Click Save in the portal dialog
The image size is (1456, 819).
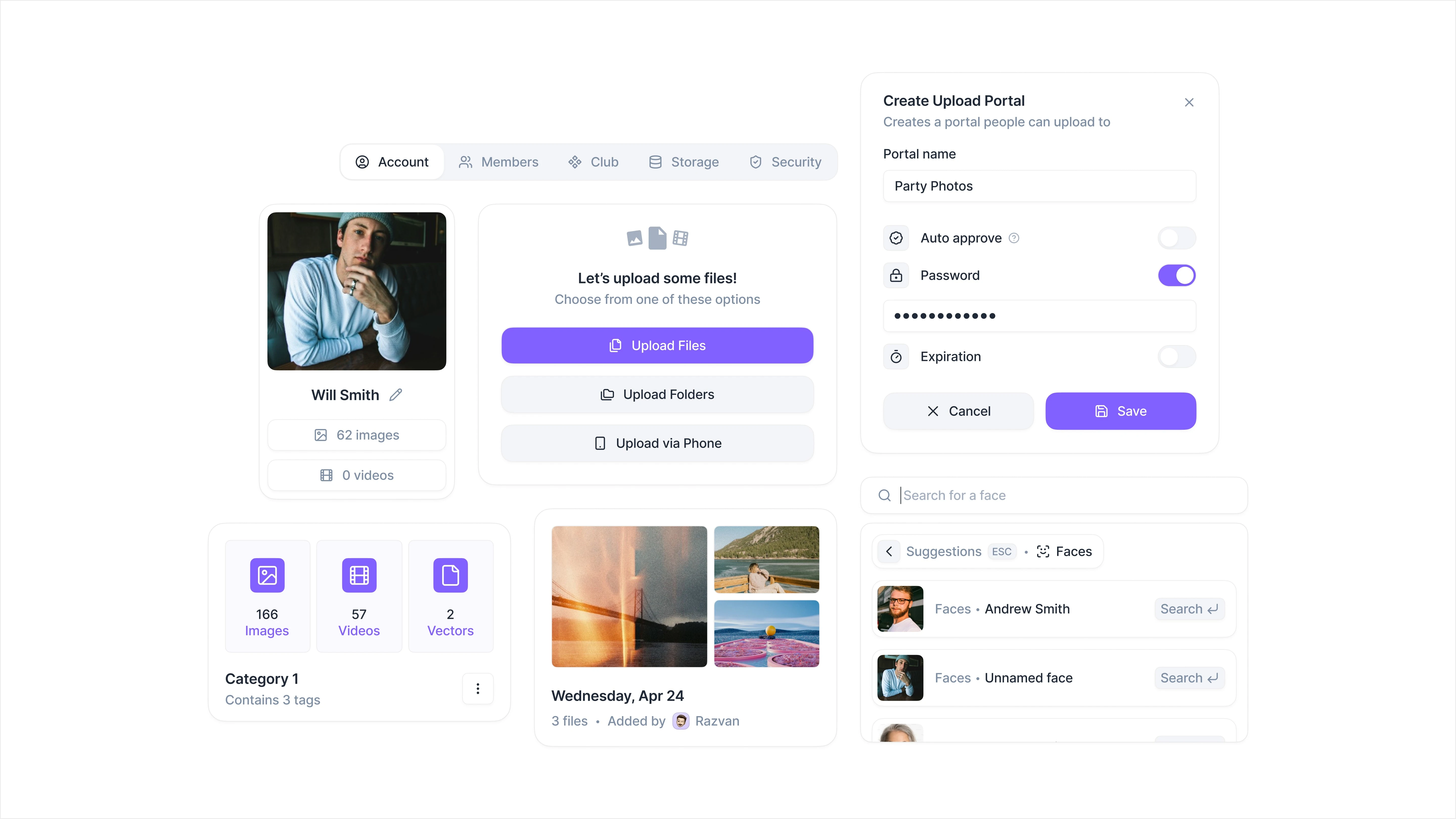pyautogui.click(x=1120, y=411)
